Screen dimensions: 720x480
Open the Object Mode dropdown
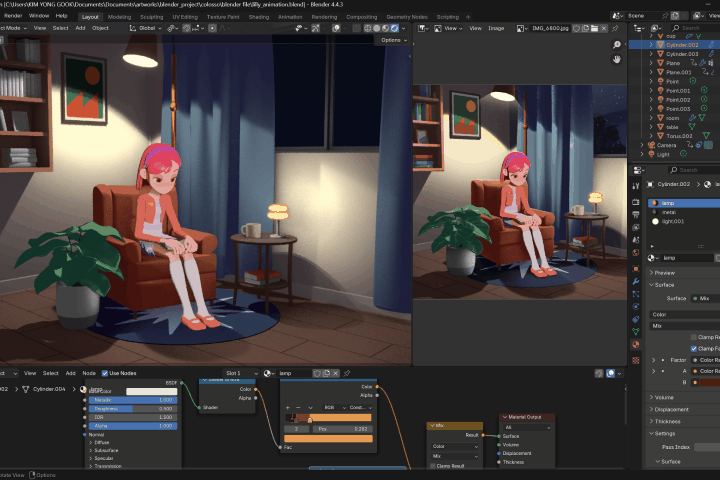point(13,28)
